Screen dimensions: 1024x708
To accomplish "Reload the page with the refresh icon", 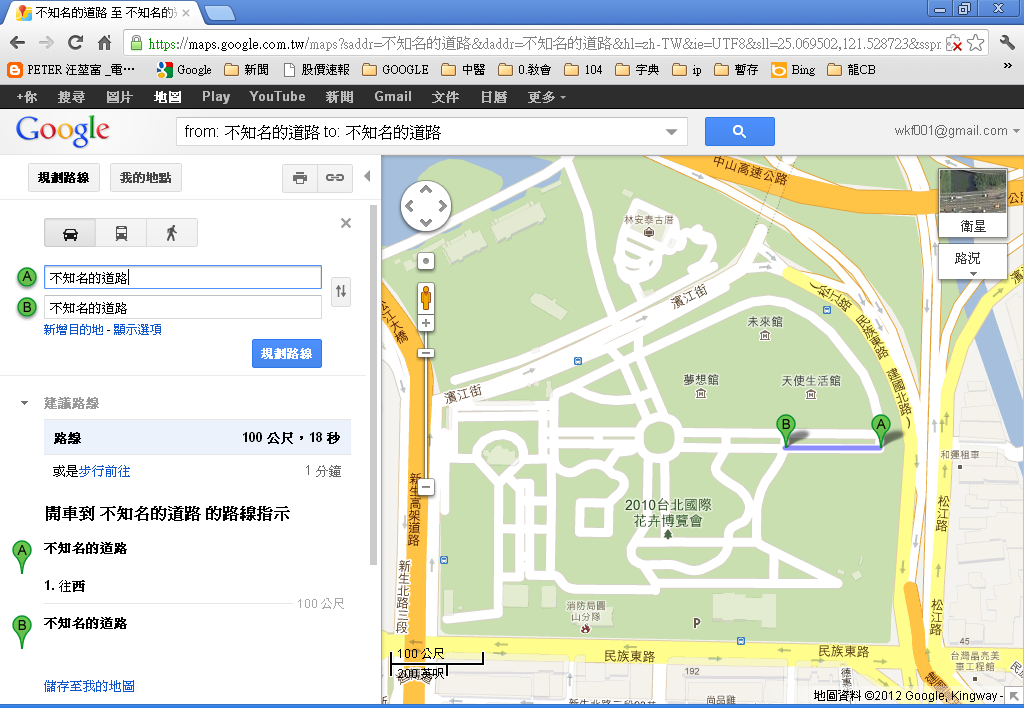I will [75, 43].
